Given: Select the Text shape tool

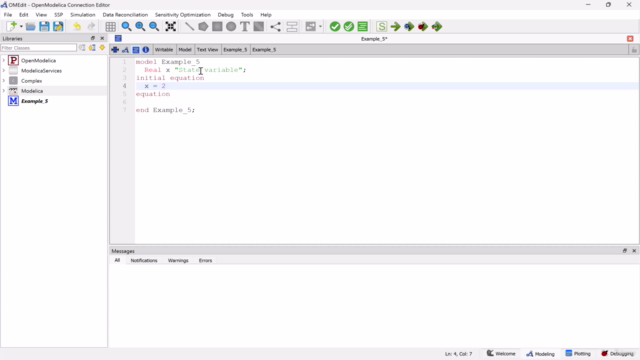Looking at the screenshot, I should click(x=245, y=27).
